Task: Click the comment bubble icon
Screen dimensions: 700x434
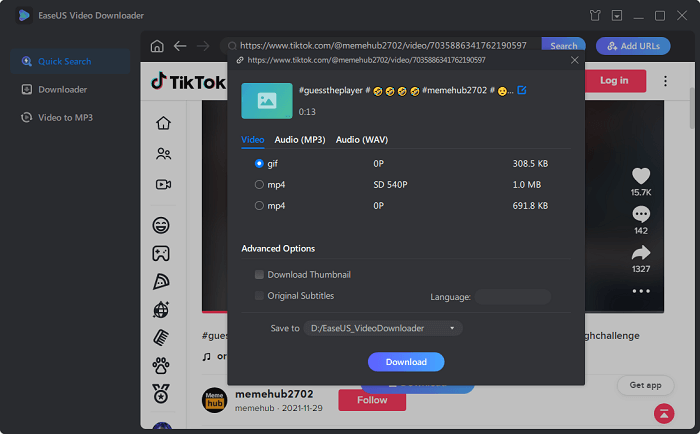Action: click(641, 214)
